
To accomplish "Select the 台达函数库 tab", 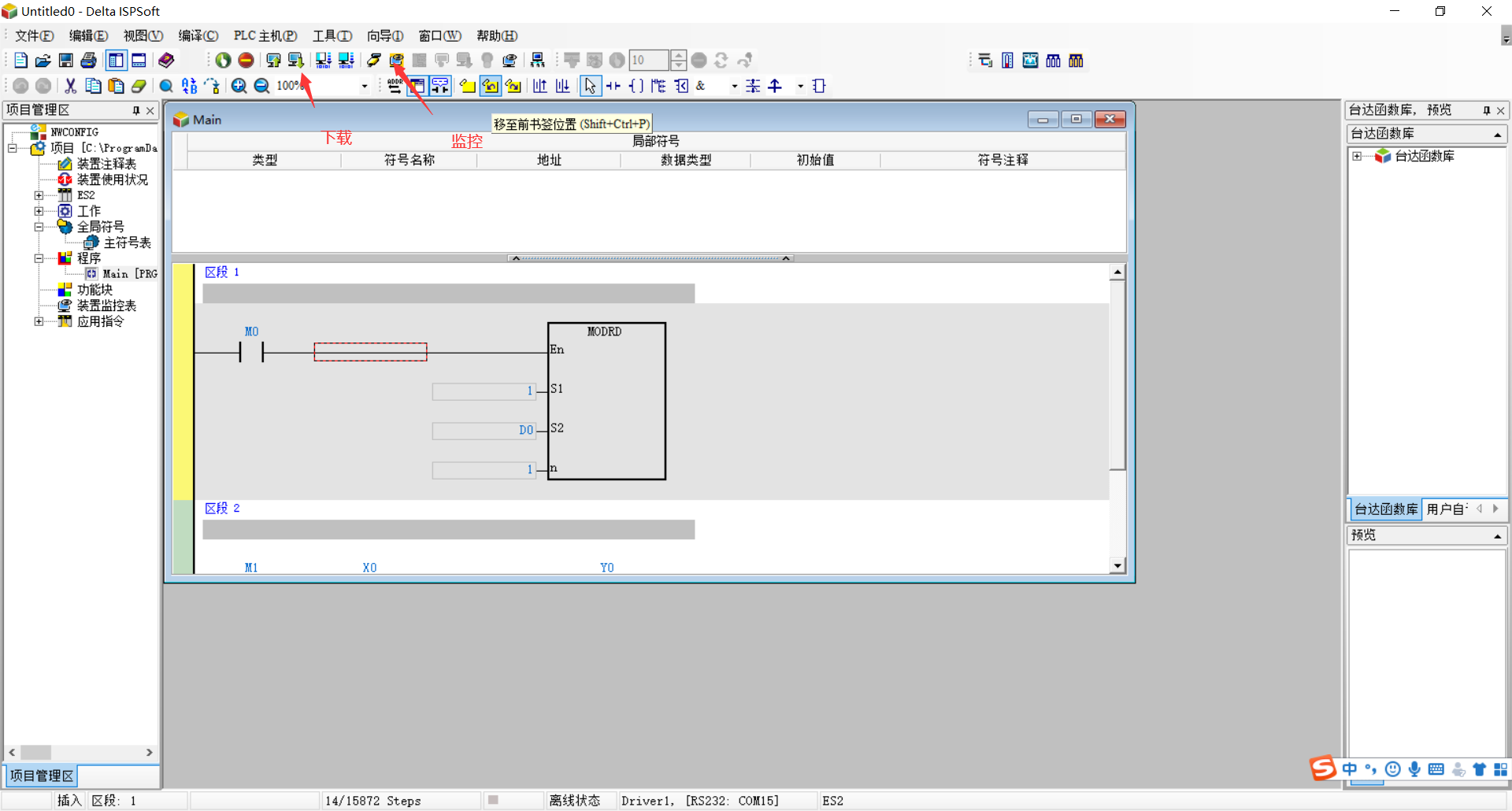I will (1386, 509).
